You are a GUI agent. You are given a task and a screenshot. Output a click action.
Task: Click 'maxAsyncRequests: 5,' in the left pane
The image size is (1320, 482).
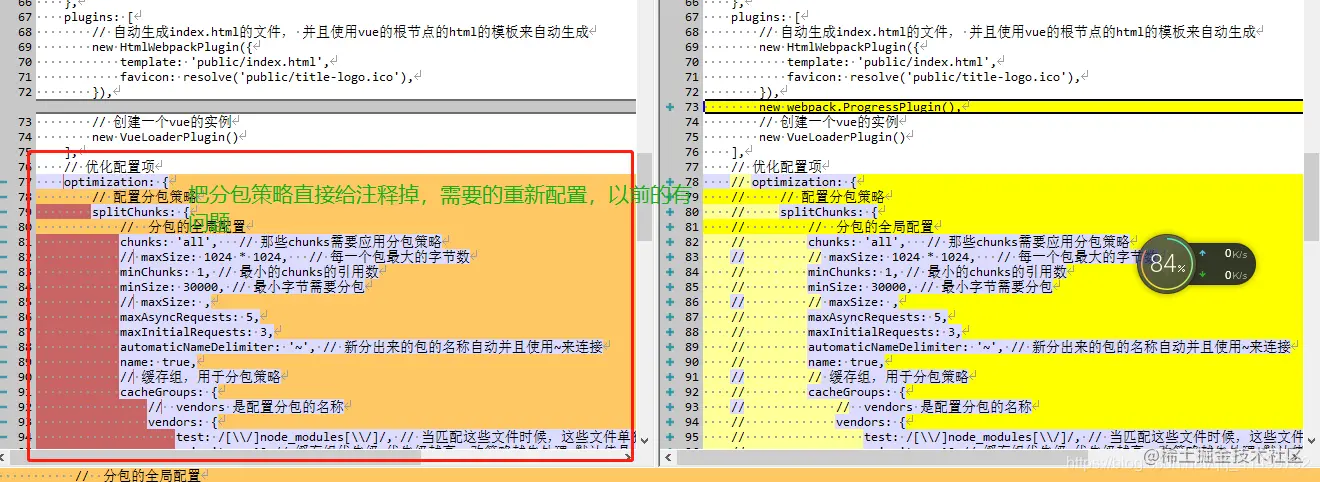point(190,317)
